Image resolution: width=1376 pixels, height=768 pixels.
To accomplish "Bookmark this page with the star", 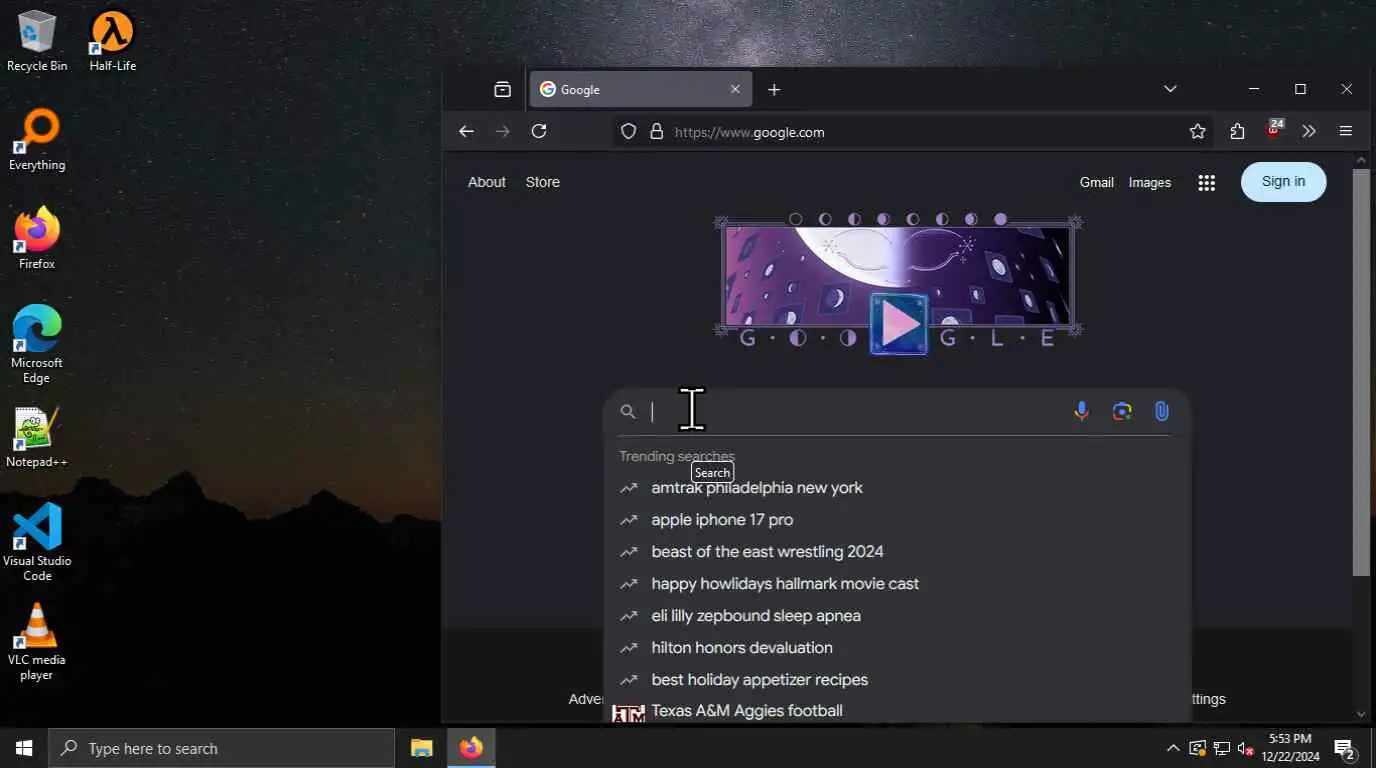I will (1198, 131).
